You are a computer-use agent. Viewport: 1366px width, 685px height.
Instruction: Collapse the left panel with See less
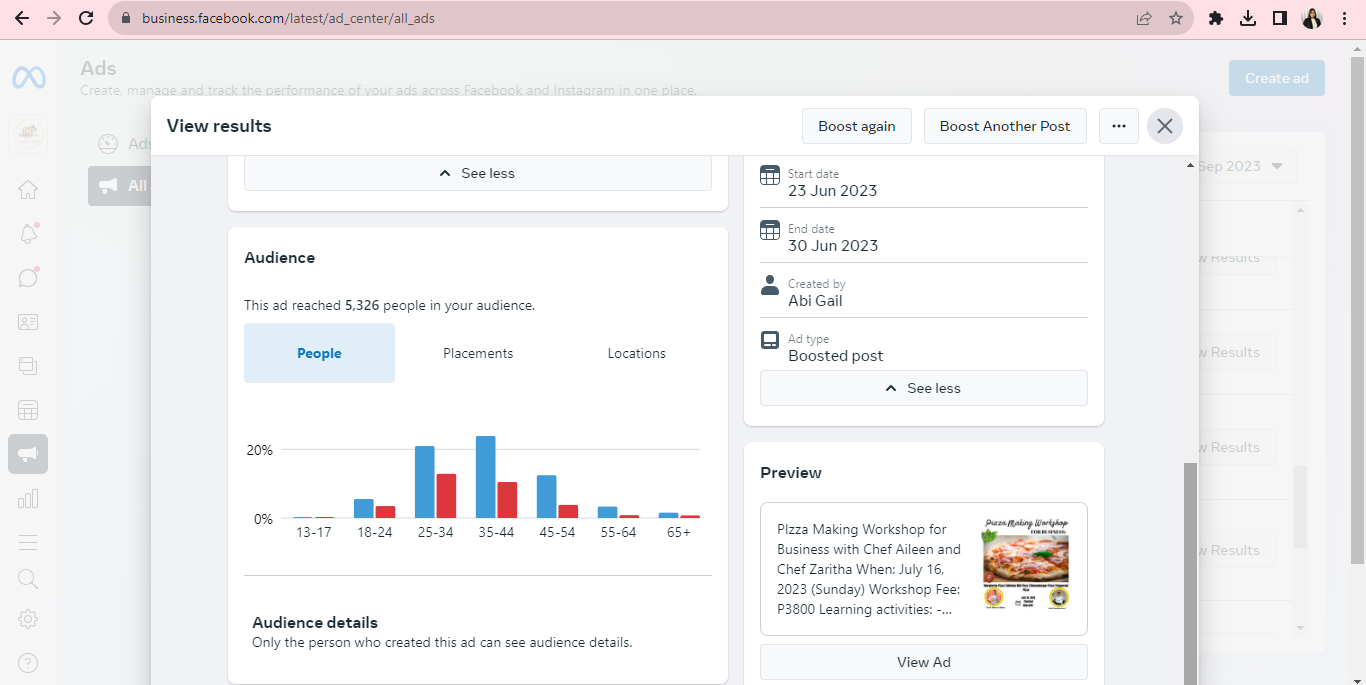(478, 173)
